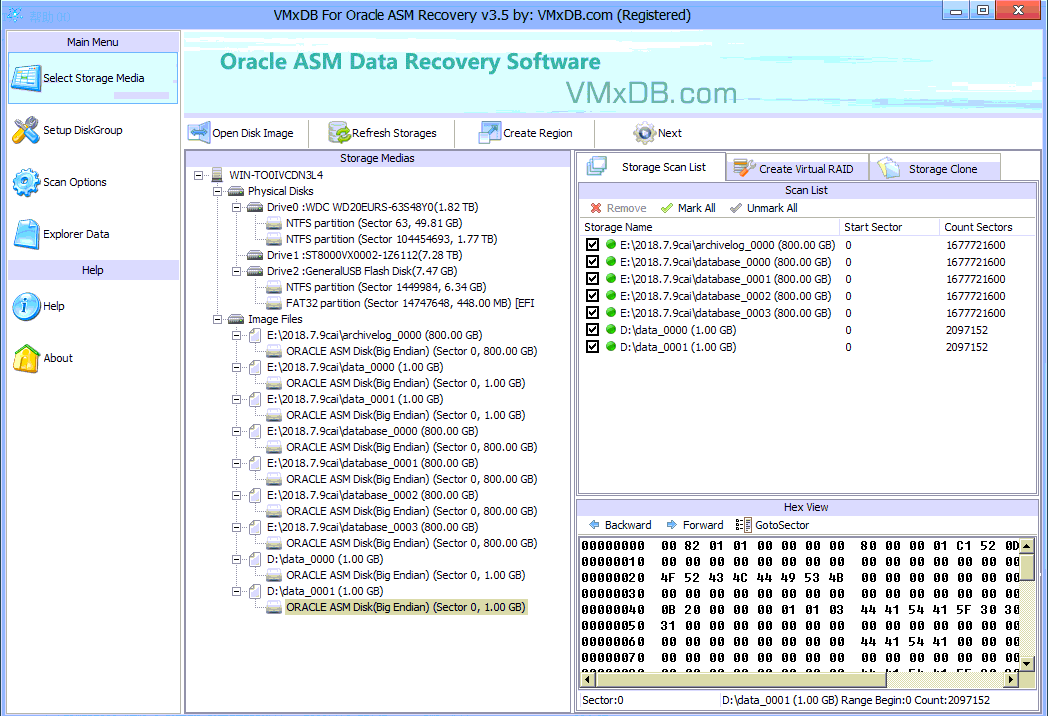Click the Open Disk Image button label
This screenshot has height=716, width=1048.
pos(253,133)
